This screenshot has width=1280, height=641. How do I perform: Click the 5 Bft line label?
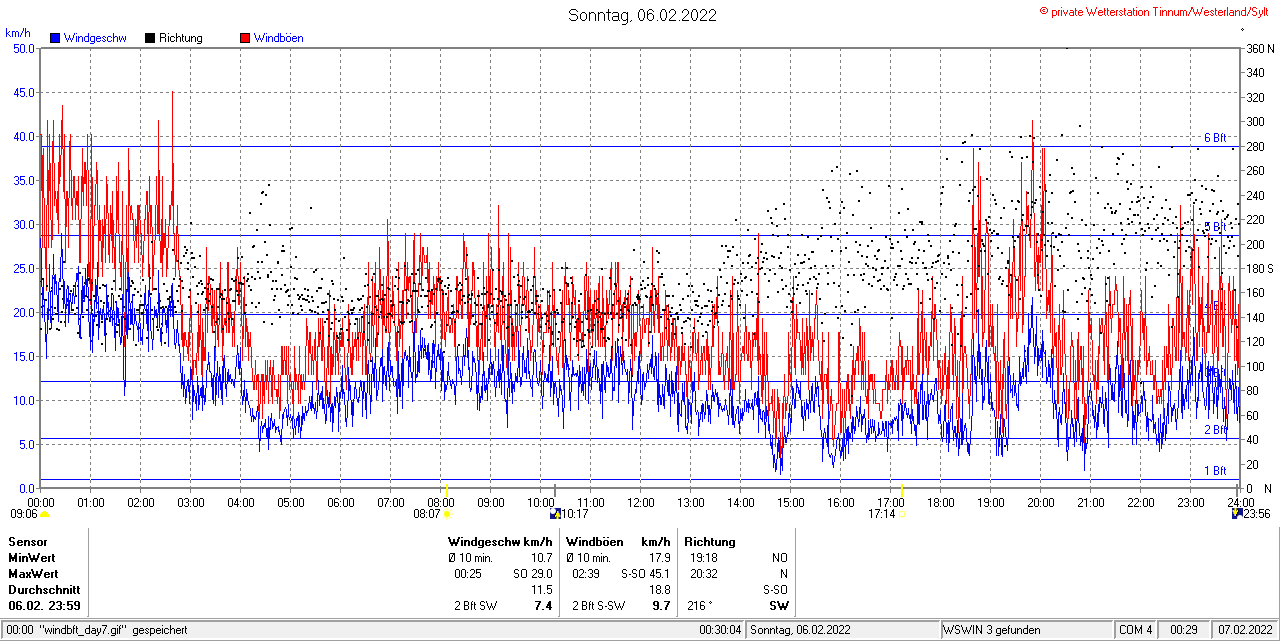[x=1214, y=227]
